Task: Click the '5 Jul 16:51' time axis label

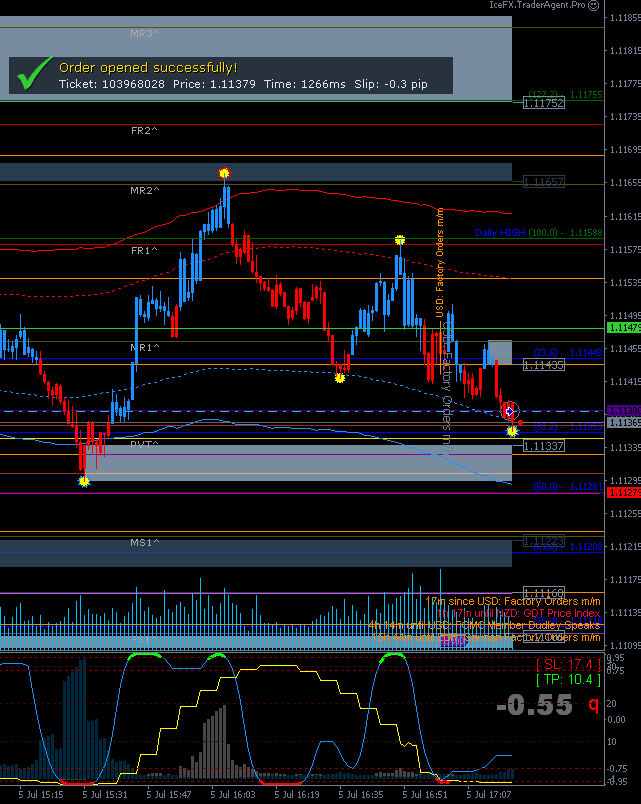Action: 425,795
